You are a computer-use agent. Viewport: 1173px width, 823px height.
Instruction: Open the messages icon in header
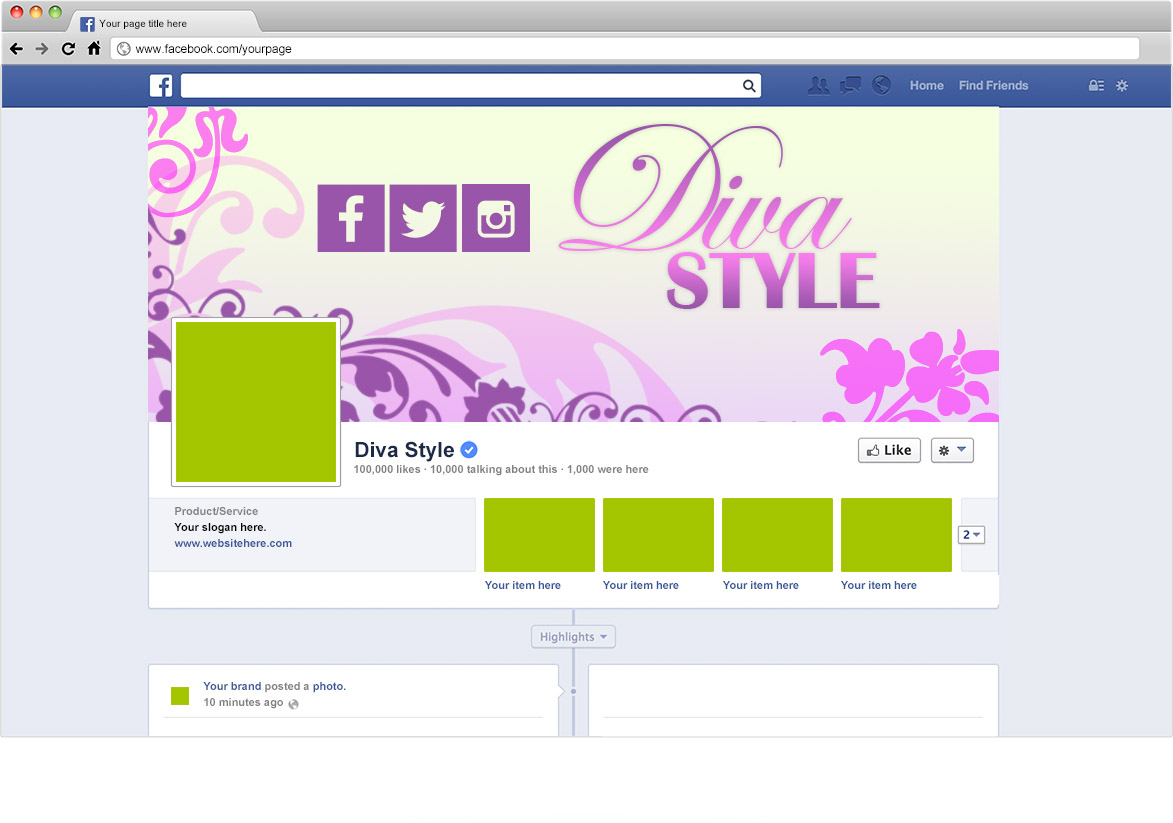point(850,86)
